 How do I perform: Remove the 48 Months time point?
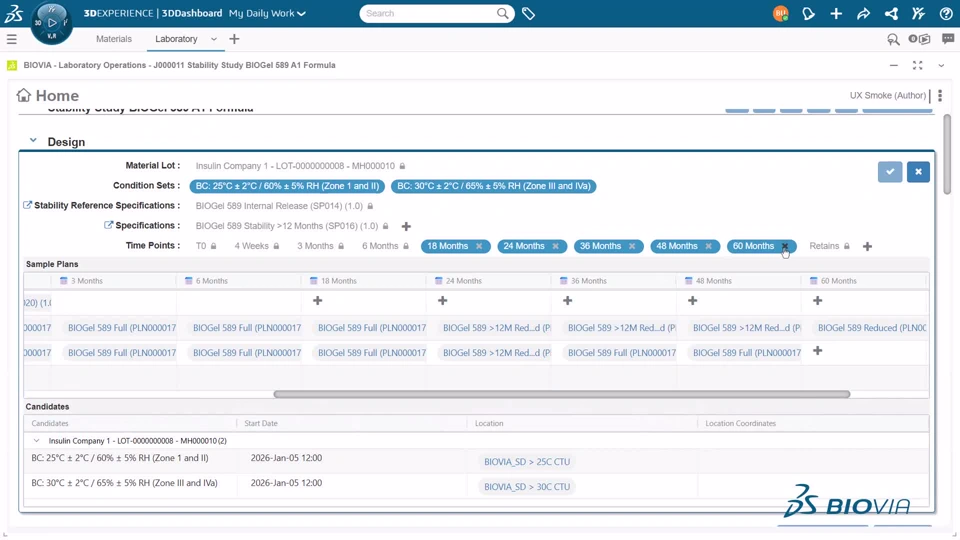(x=708, y=246)
